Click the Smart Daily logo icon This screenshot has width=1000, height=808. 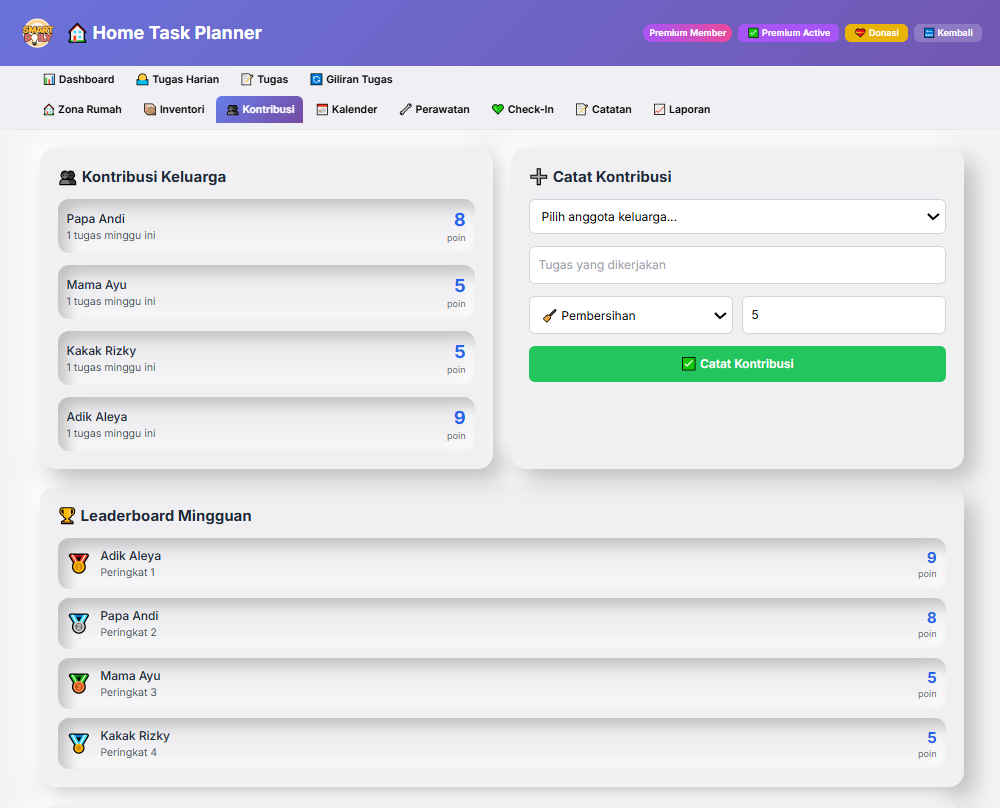[x=37, y=33]
